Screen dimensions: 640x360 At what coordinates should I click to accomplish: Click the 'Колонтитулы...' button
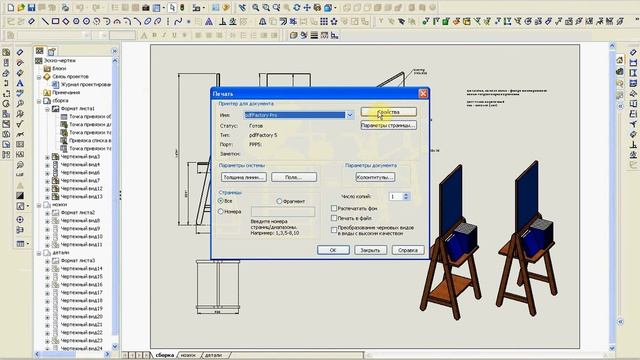(375, 177)
